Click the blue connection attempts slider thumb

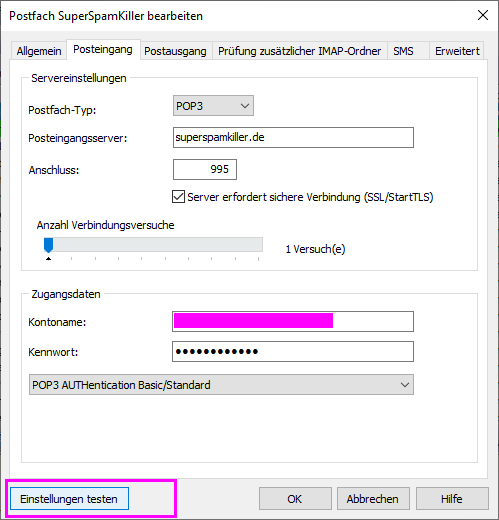pyautogui.click(x=49, y=245)
